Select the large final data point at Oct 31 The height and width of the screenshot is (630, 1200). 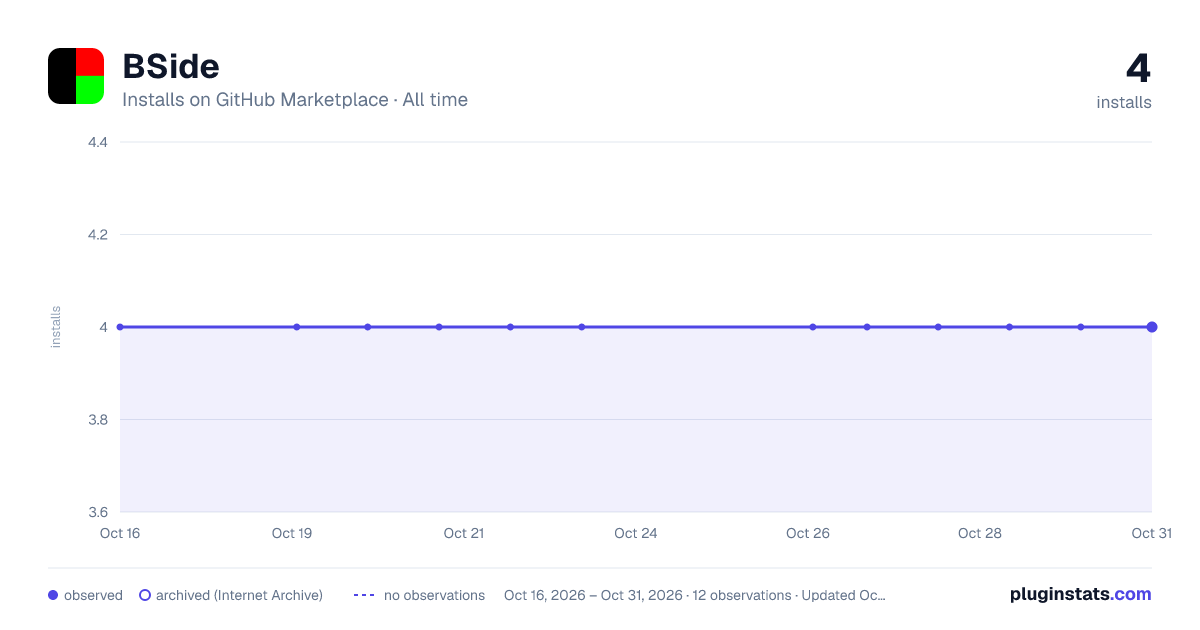coord(1152,327)
